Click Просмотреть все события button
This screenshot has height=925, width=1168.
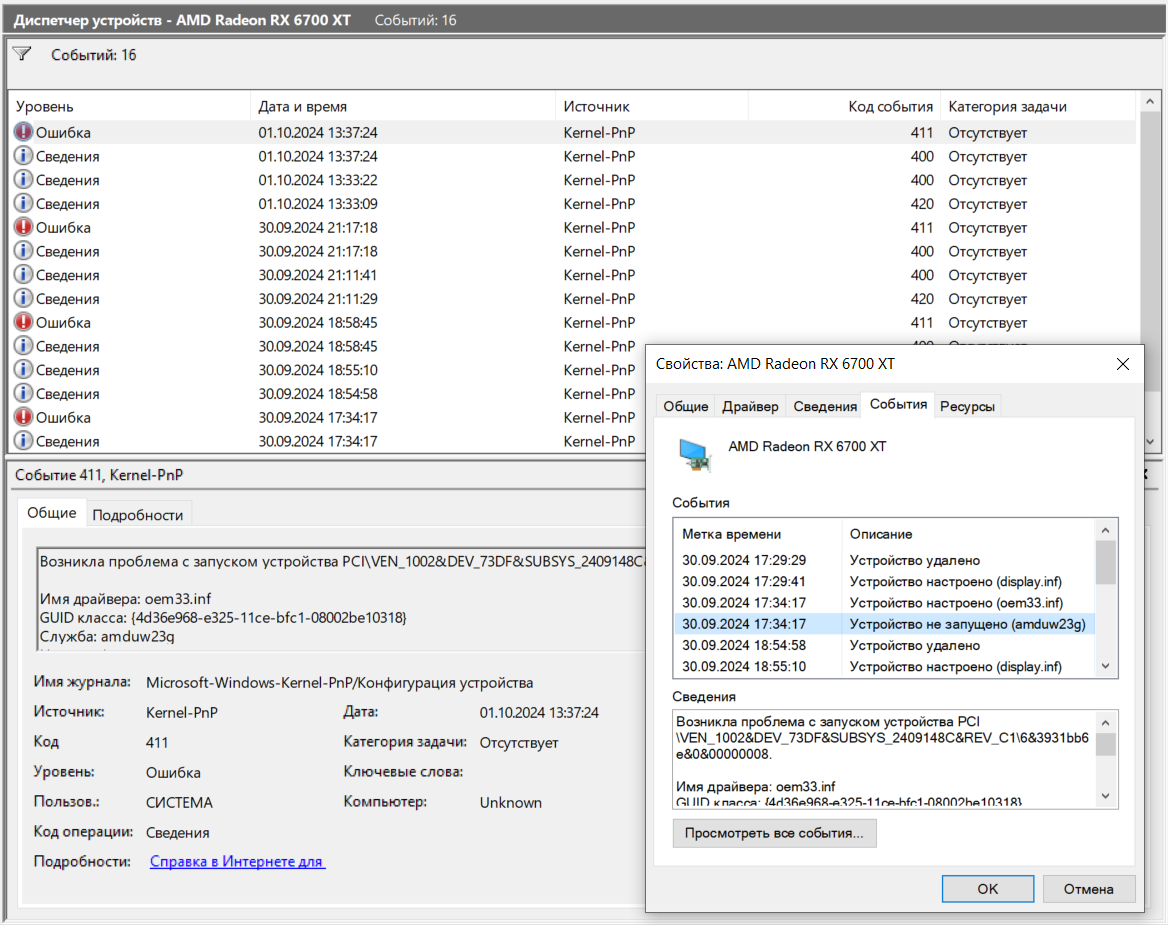[x=775, y=833]
